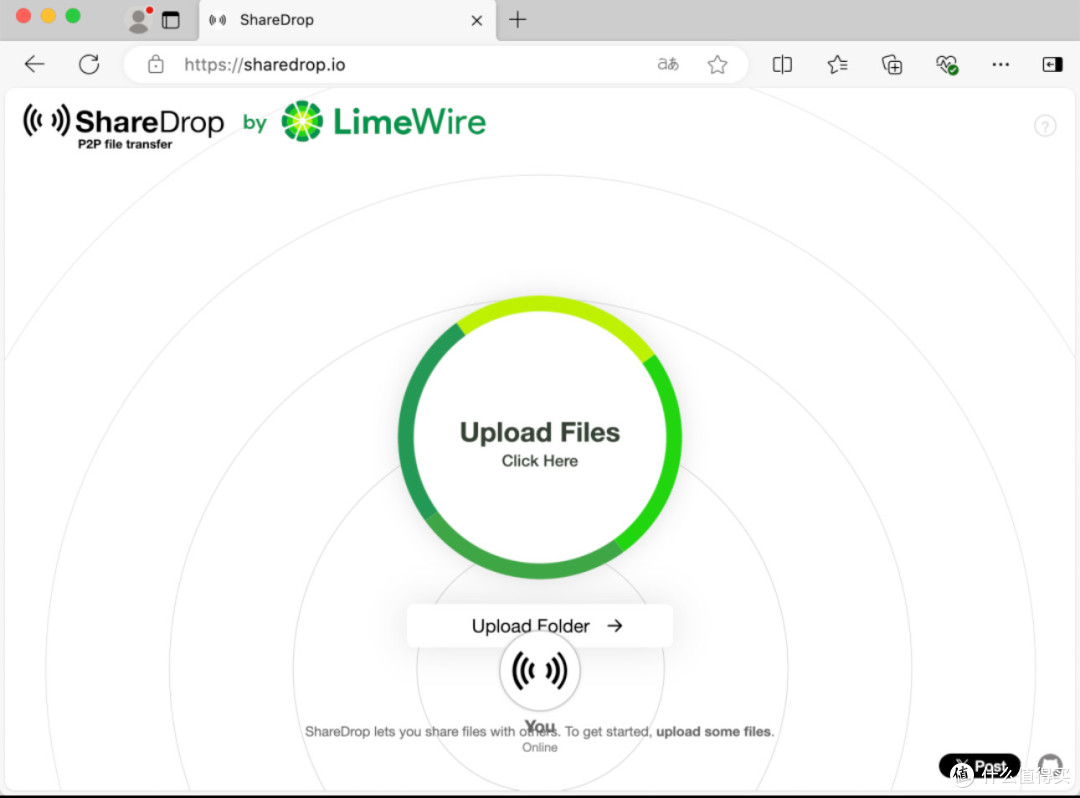
Task: Bookmark the page with the star icon
Action: pos(717,65)
